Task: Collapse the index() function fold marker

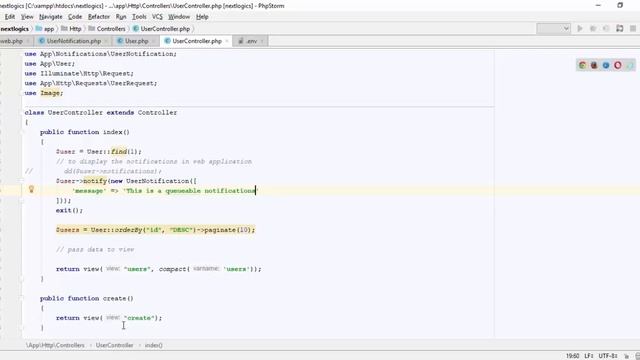Action: pyautogui.click(x=23, y=132)
